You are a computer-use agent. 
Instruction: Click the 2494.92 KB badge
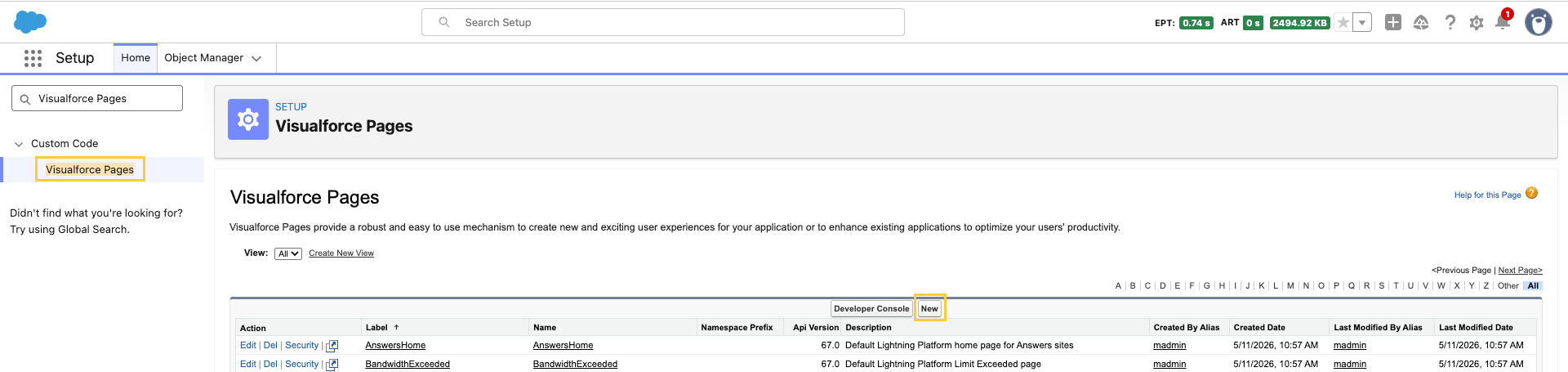click(x=1299, y=23)
